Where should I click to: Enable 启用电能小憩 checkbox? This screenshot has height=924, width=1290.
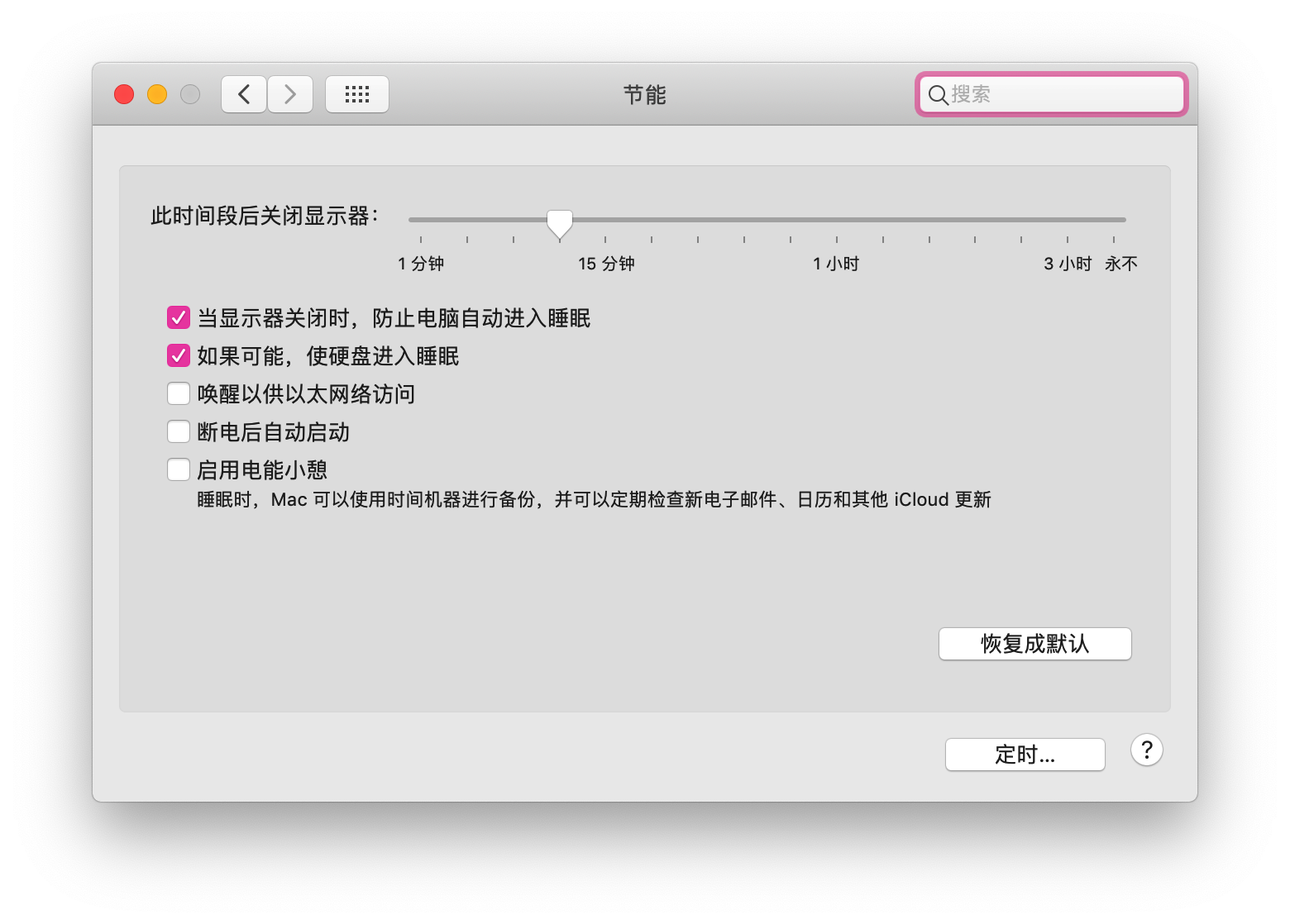179,469
